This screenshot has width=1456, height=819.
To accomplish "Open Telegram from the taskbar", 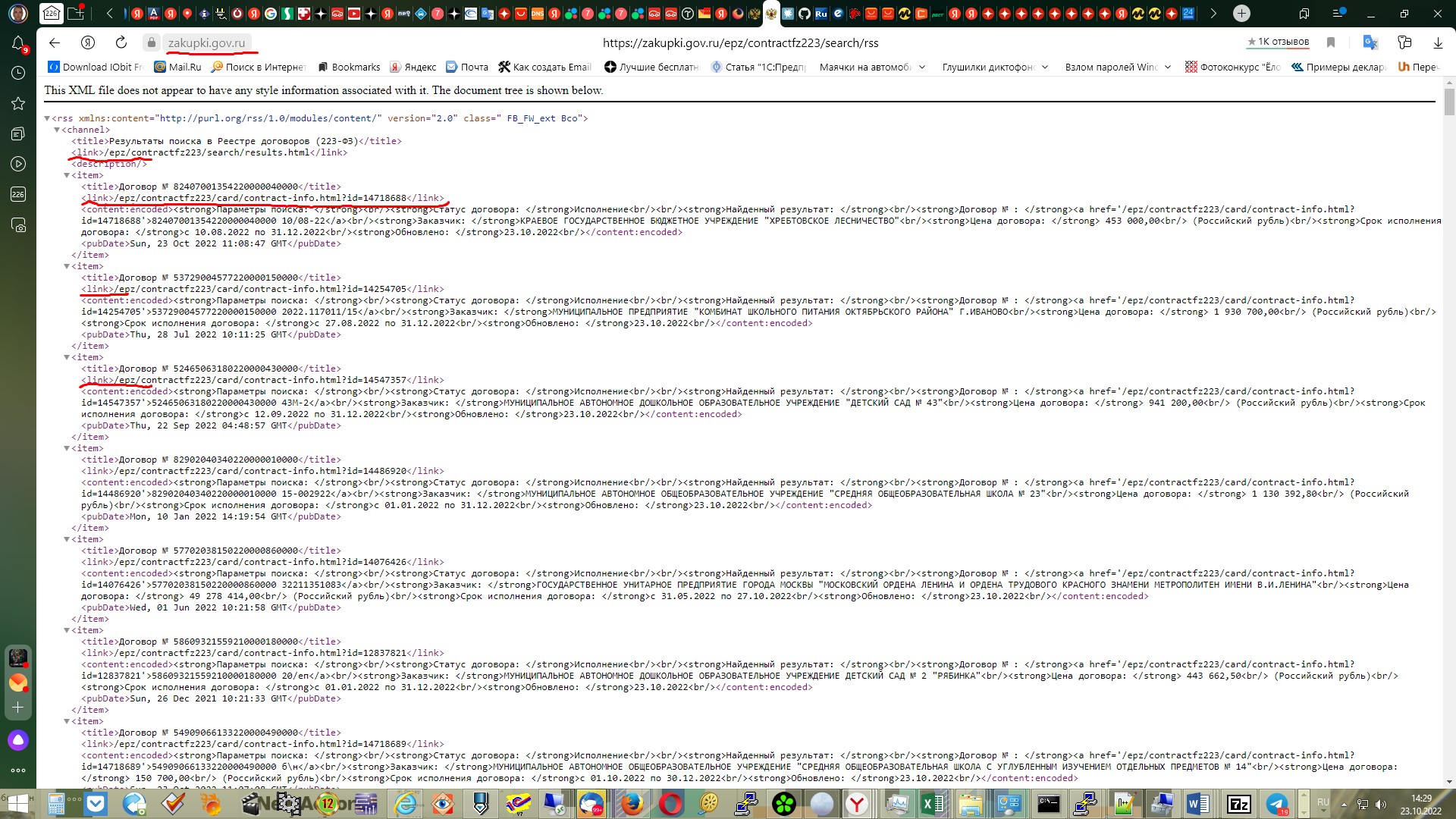I will pos(1276,804).
